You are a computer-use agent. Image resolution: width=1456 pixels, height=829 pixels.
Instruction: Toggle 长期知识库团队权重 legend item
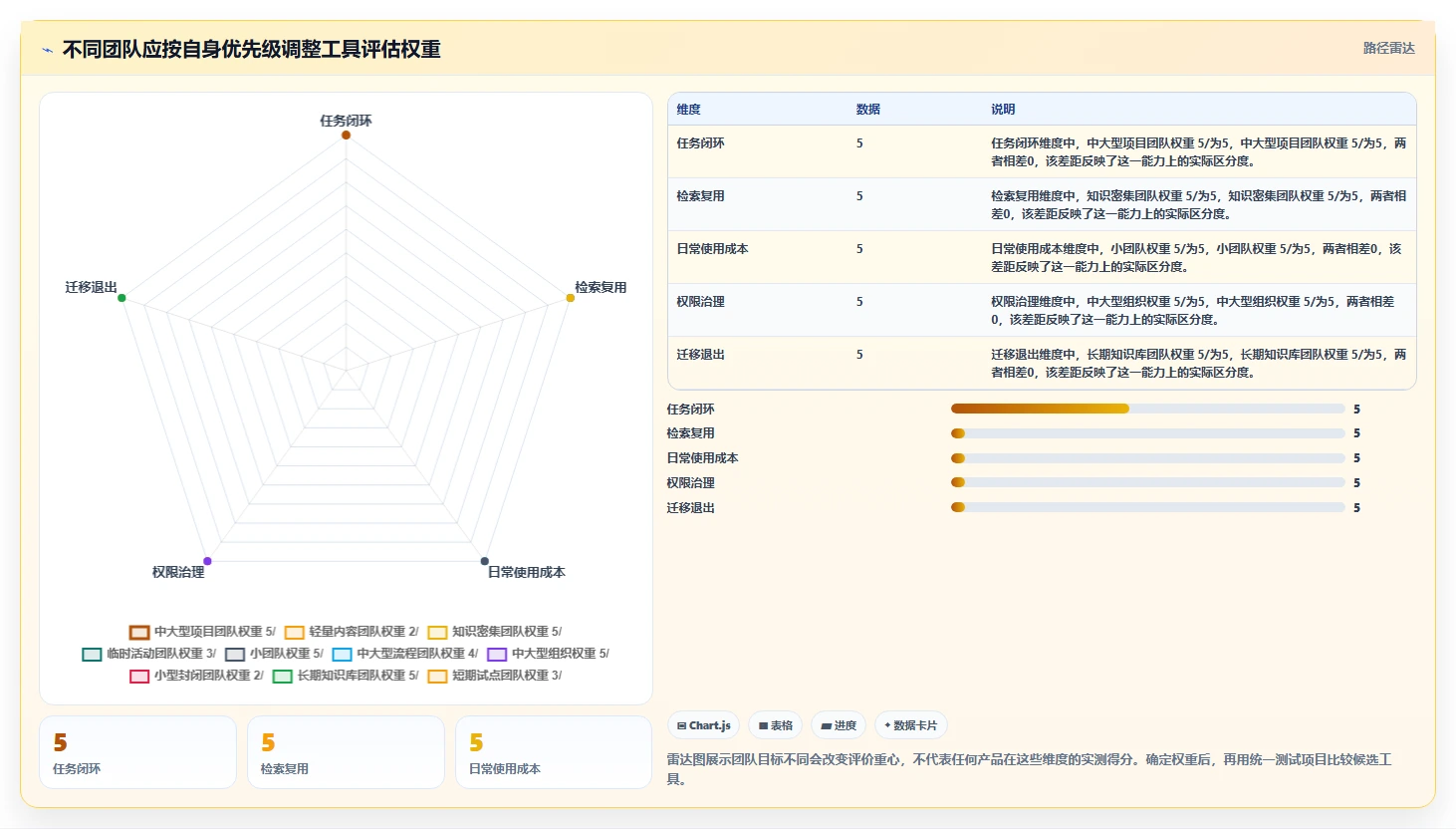click(347, 676)
